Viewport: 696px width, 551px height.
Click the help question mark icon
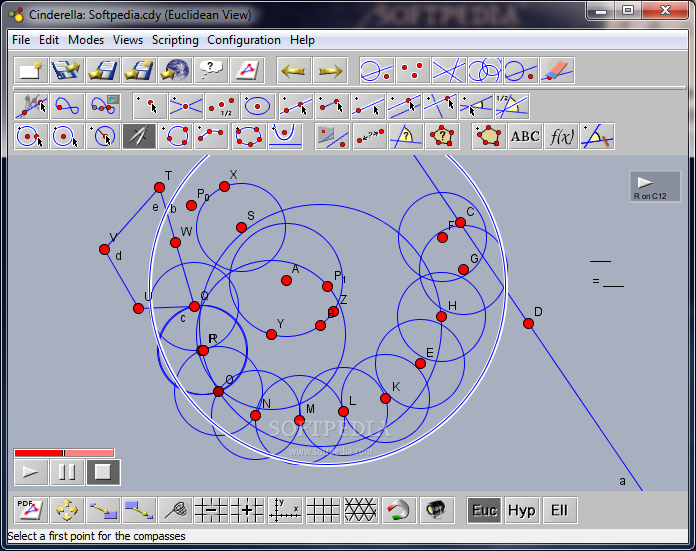click(212, 71)
